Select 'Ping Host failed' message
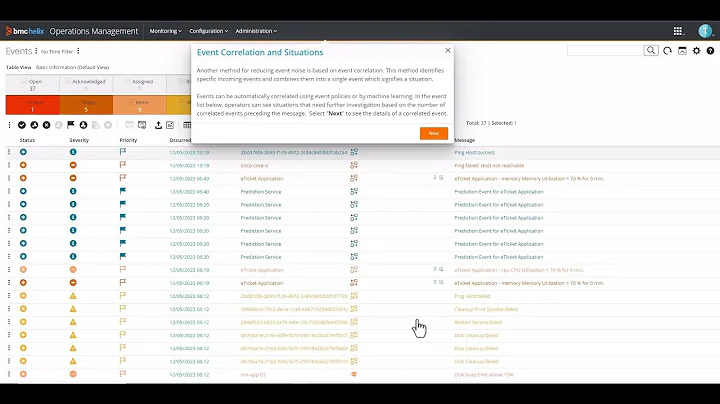Screen dimensions: 720x404 tap(472, 296)
